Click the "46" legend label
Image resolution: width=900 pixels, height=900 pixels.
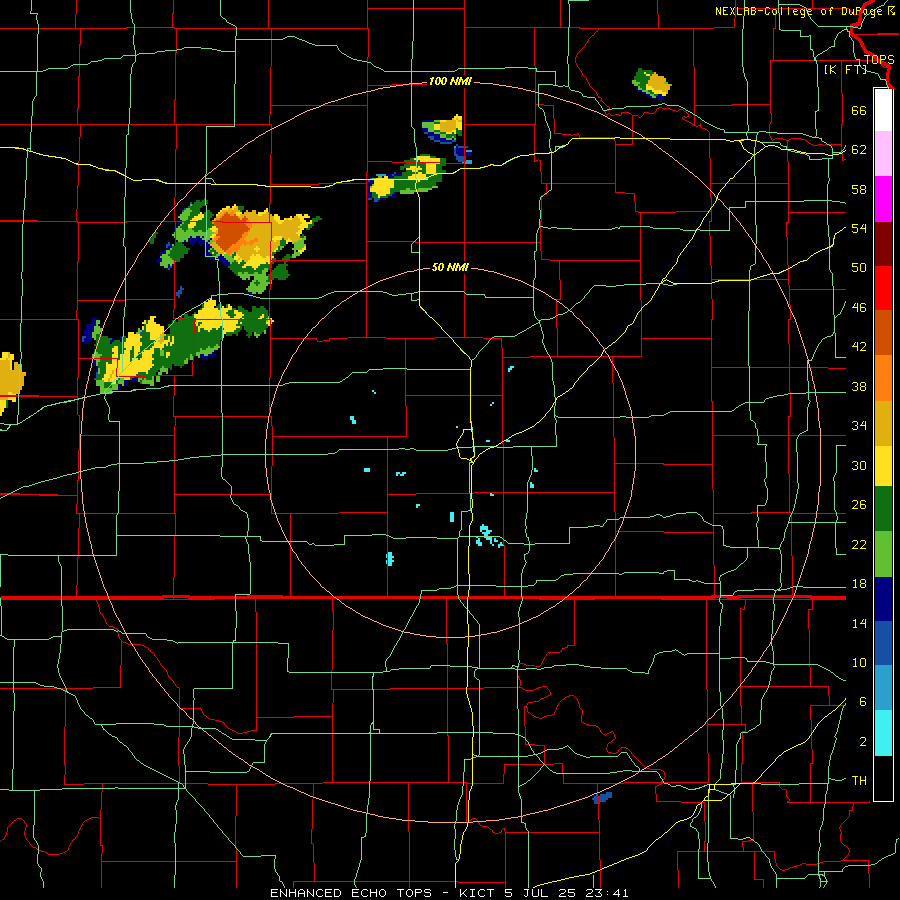click(x=859, y=307)
